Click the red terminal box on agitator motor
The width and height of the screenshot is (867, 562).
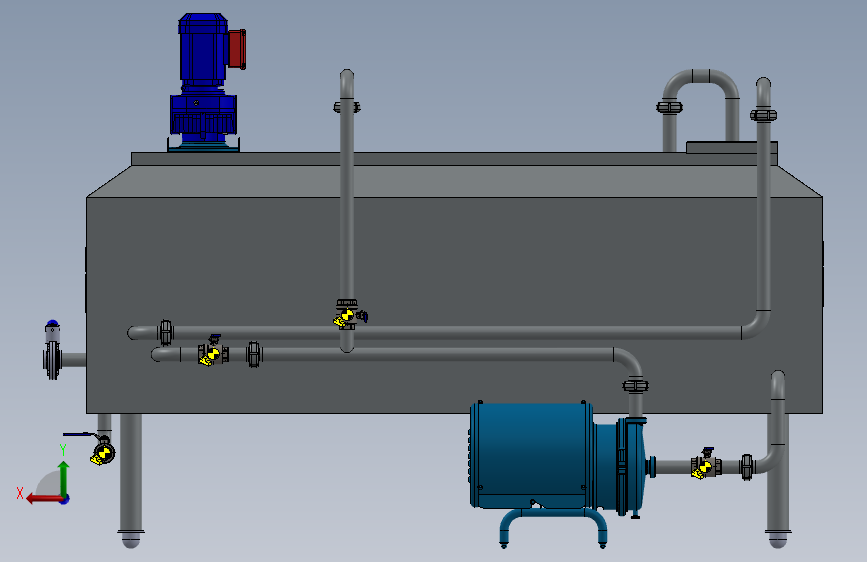click(x=237, y=49)
